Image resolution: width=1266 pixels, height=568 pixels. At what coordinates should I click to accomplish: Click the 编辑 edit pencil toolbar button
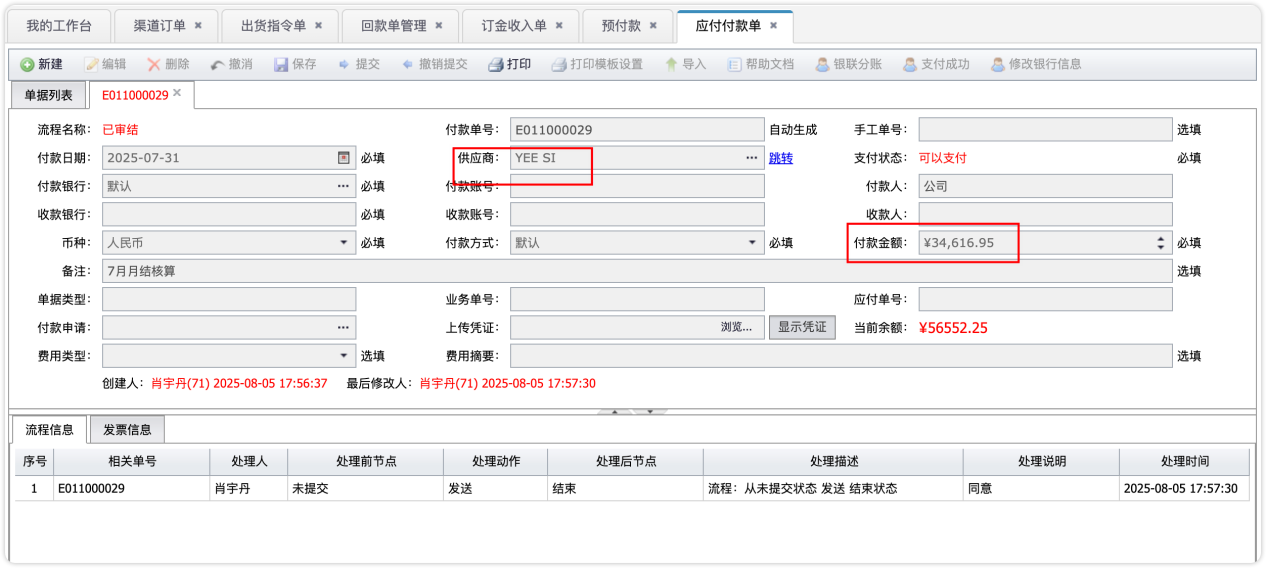[106, 64]
